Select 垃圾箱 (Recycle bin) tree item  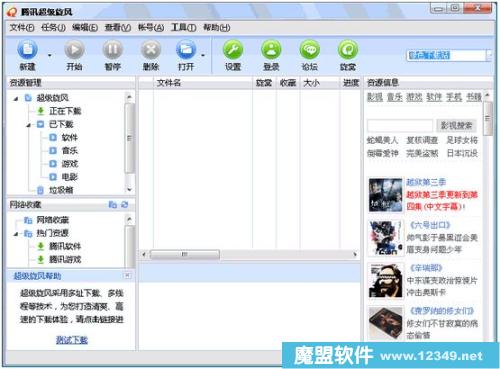61,190
